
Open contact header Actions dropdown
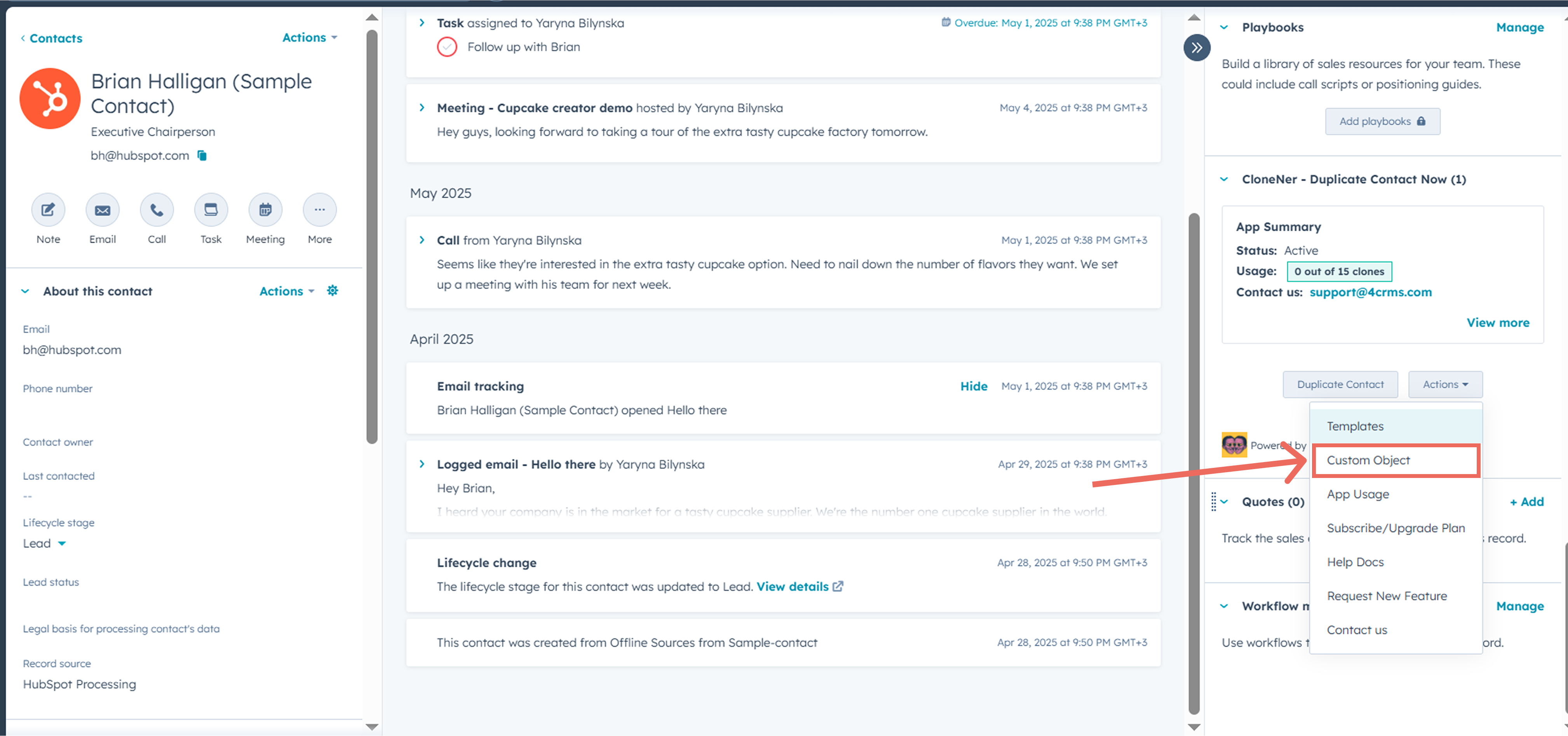(310, 38)
